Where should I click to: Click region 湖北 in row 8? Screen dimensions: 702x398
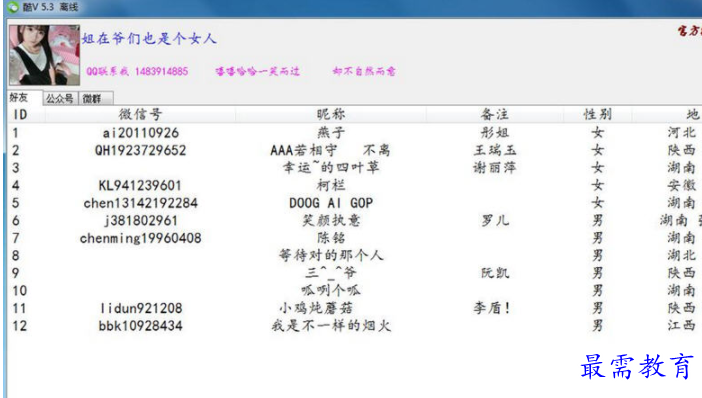(x=682, y=255)
